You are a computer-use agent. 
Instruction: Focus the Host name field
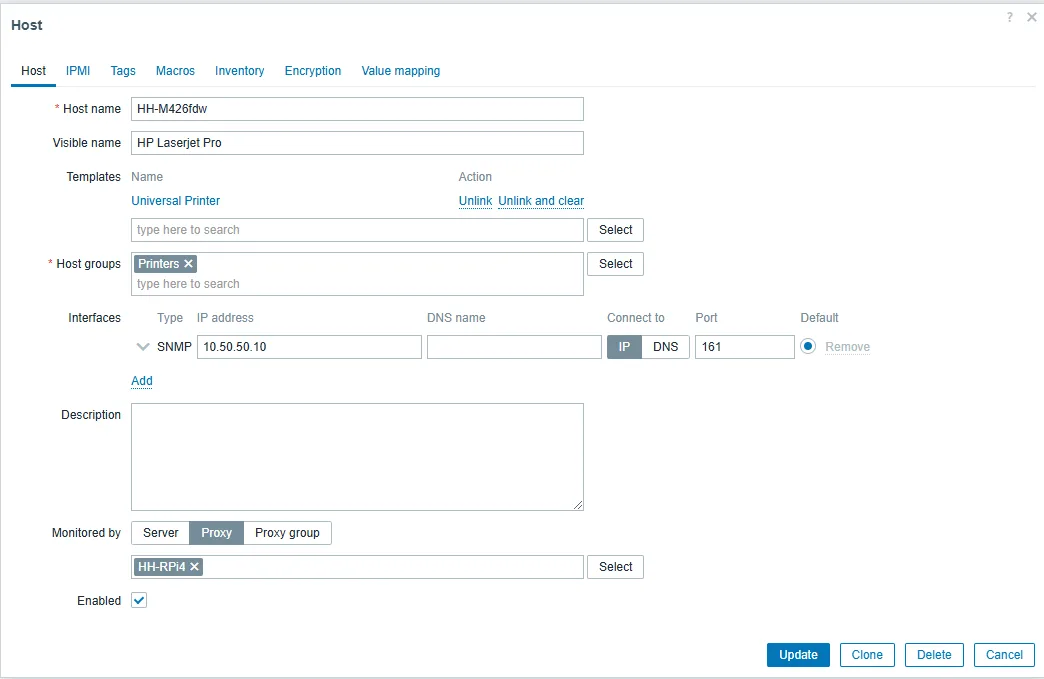tap(358, 109)
